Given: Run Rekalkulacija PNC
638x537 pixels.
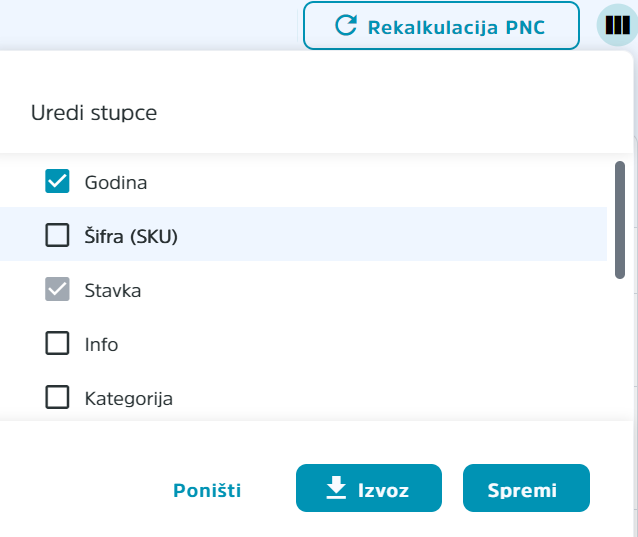Looking at the screenshot, I should tap(441, 26).
